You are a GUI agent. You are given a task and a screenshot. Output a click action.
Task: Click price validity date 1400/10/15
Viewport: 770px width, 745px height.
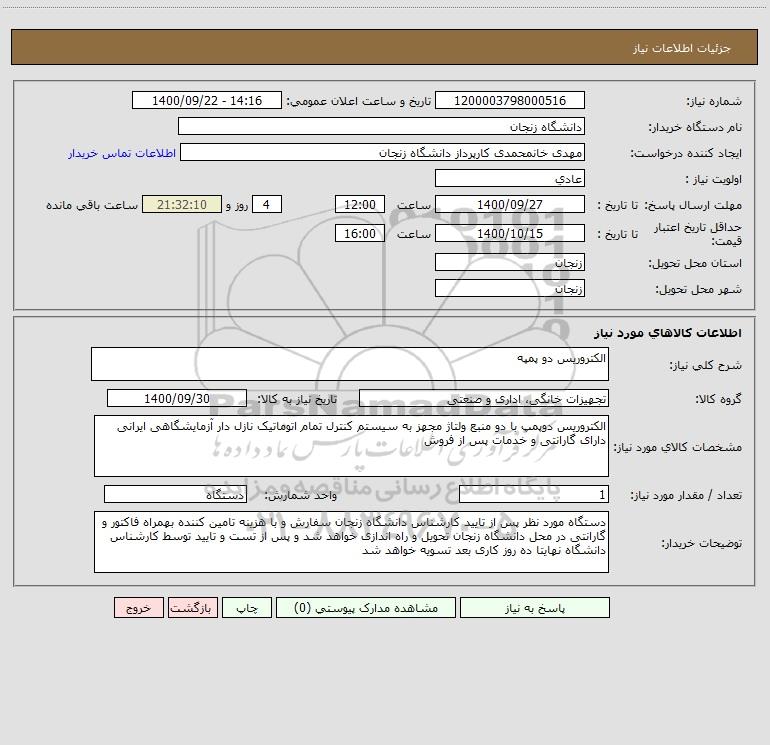[x=510, y=233]
